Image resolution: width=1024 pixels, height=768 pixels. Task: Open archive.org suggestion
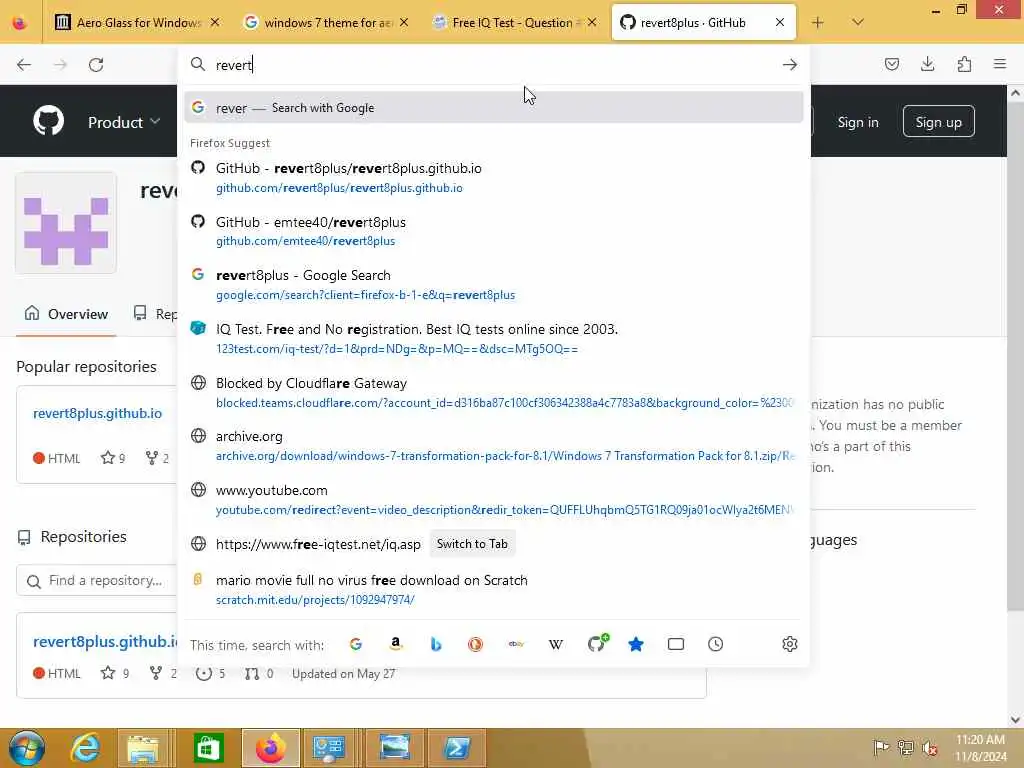pyautogui.click(x=494, y=446)
